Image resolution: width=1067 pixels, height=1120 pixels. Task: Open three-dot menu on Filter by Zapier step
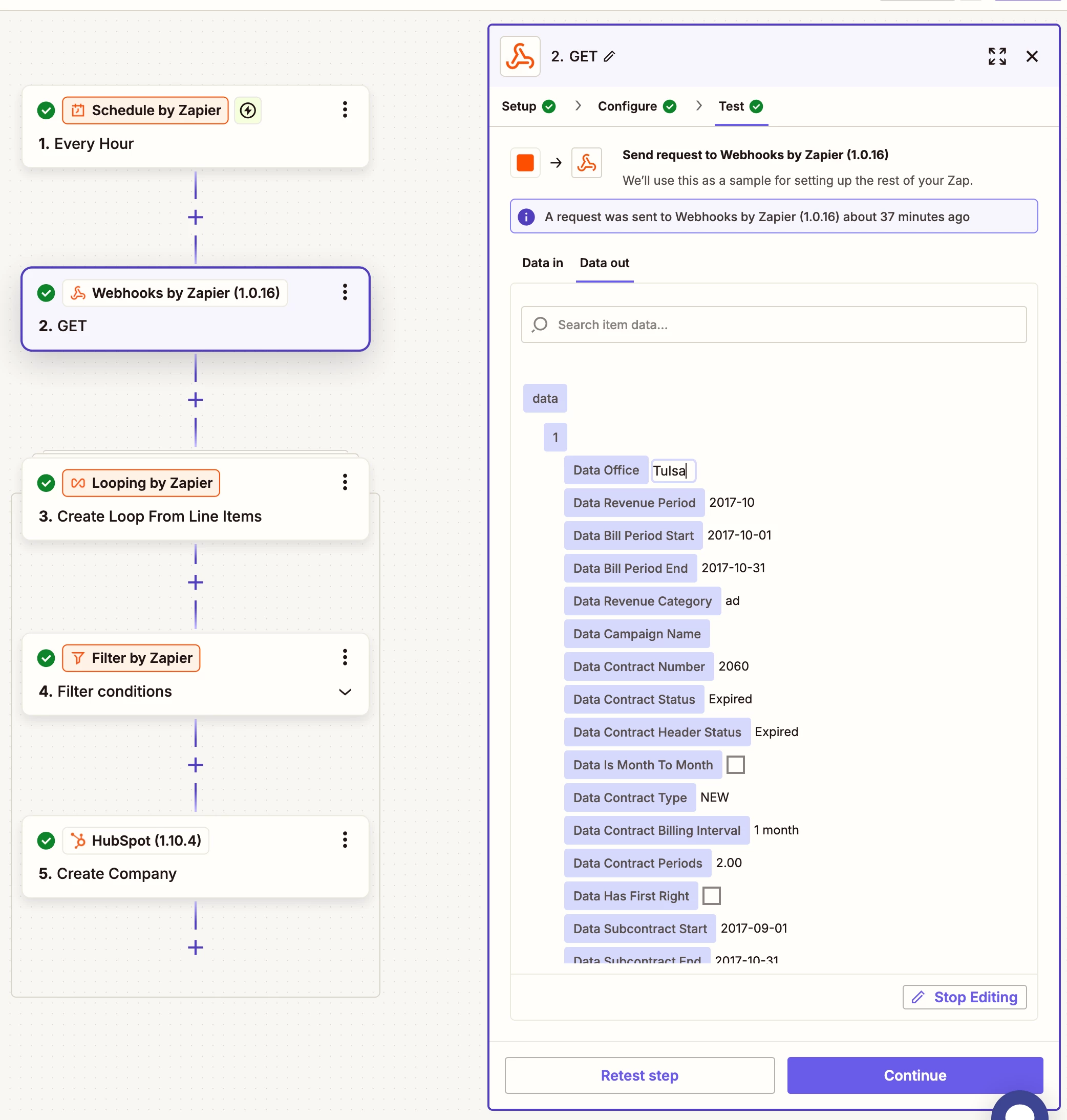(x=345, y=657)
